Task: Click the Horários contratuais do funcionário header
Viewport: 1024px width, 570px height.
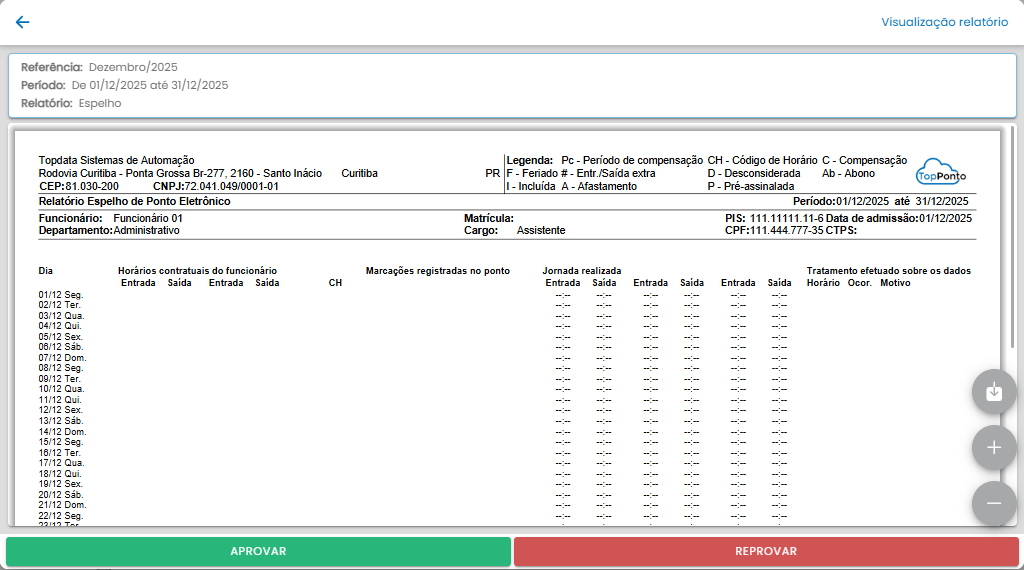Action: click(197, 271)
